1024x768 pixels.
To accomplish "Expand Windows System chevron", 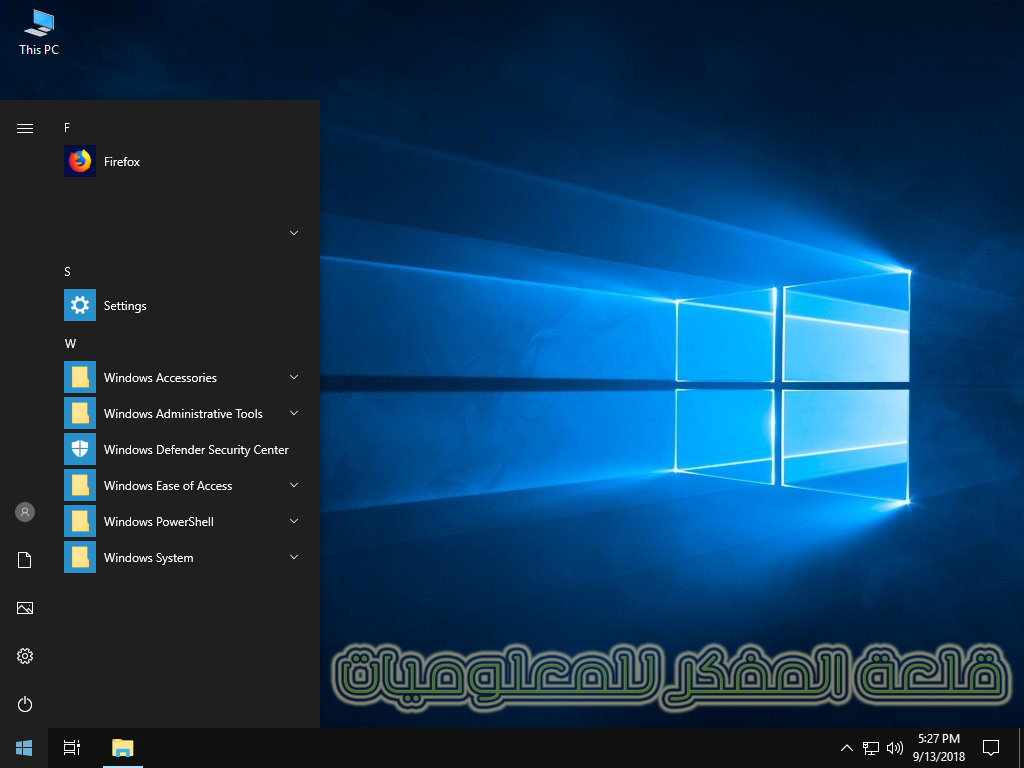I will (294, 557).
